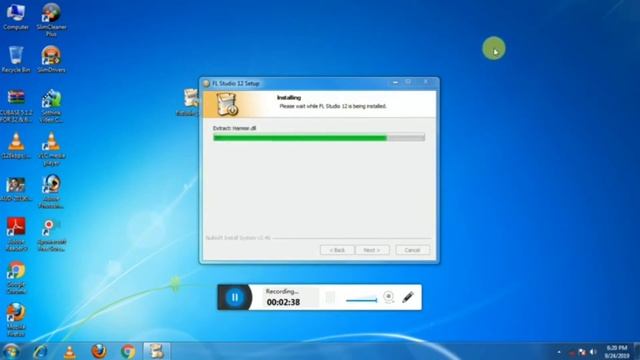Select the photo thumbnail file on the desktop

point(16,189)
